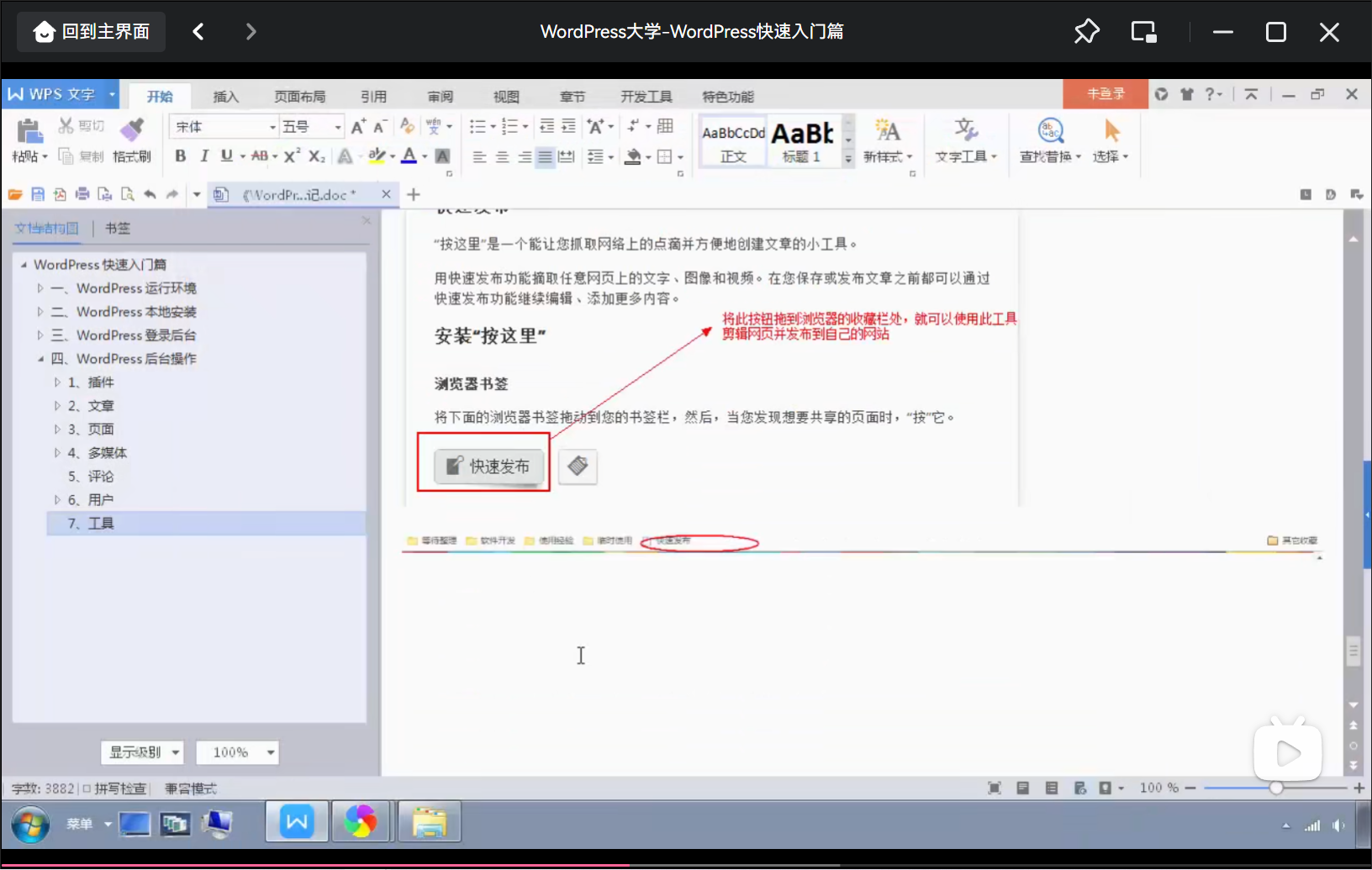Switch to the 开发工具 ribbon tab

pos(646,97)
